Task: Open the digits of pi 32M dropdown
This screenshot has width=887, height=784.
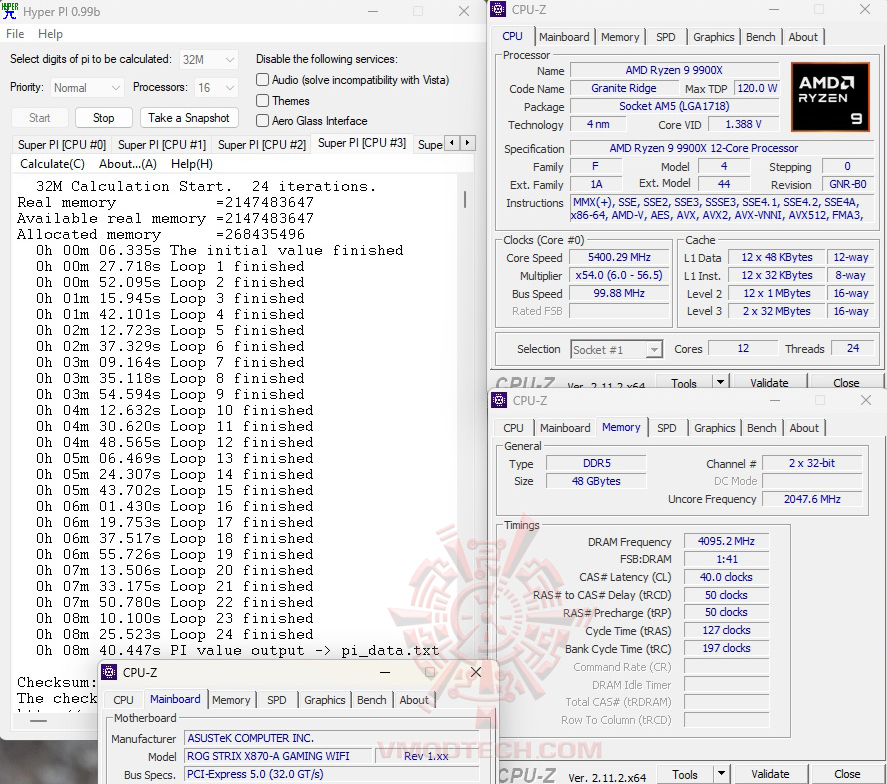Action: [209, 59]
